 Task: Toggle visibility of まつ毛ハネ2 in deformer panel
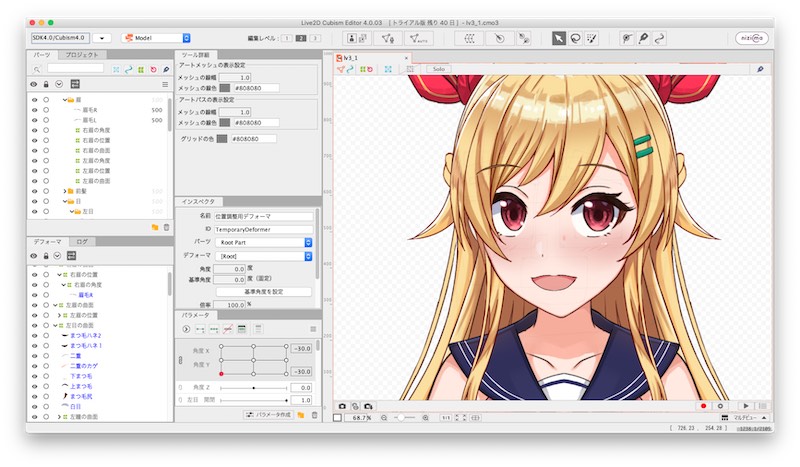coord(34,335)
